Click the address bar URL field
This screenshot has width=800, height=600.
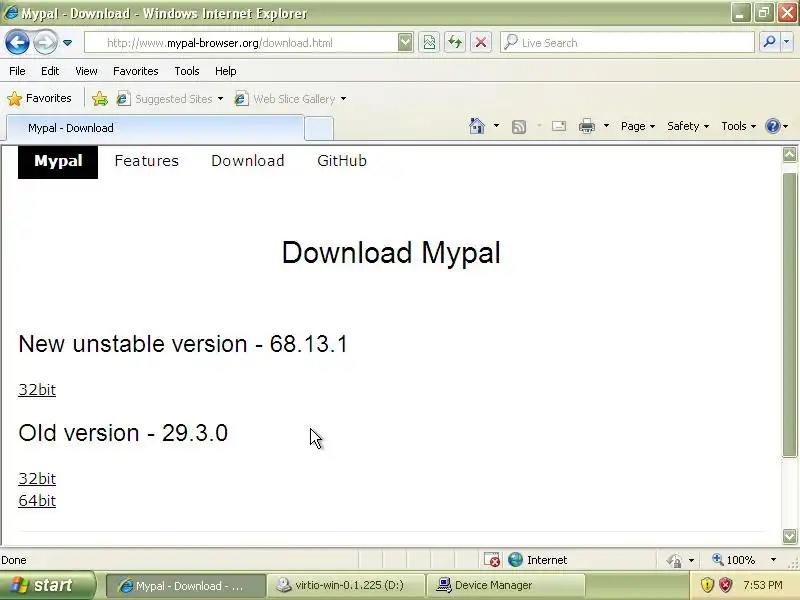pyautogui.click(x=241, y=43)
